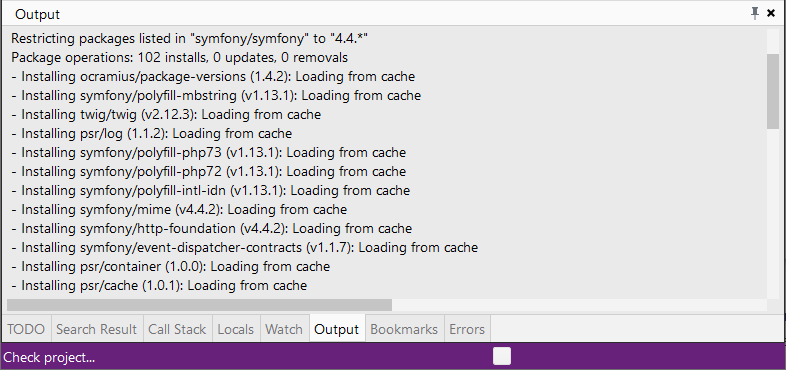786x370 pixels.
Task: Select the Locals tab
Action: tap(236, 329)
